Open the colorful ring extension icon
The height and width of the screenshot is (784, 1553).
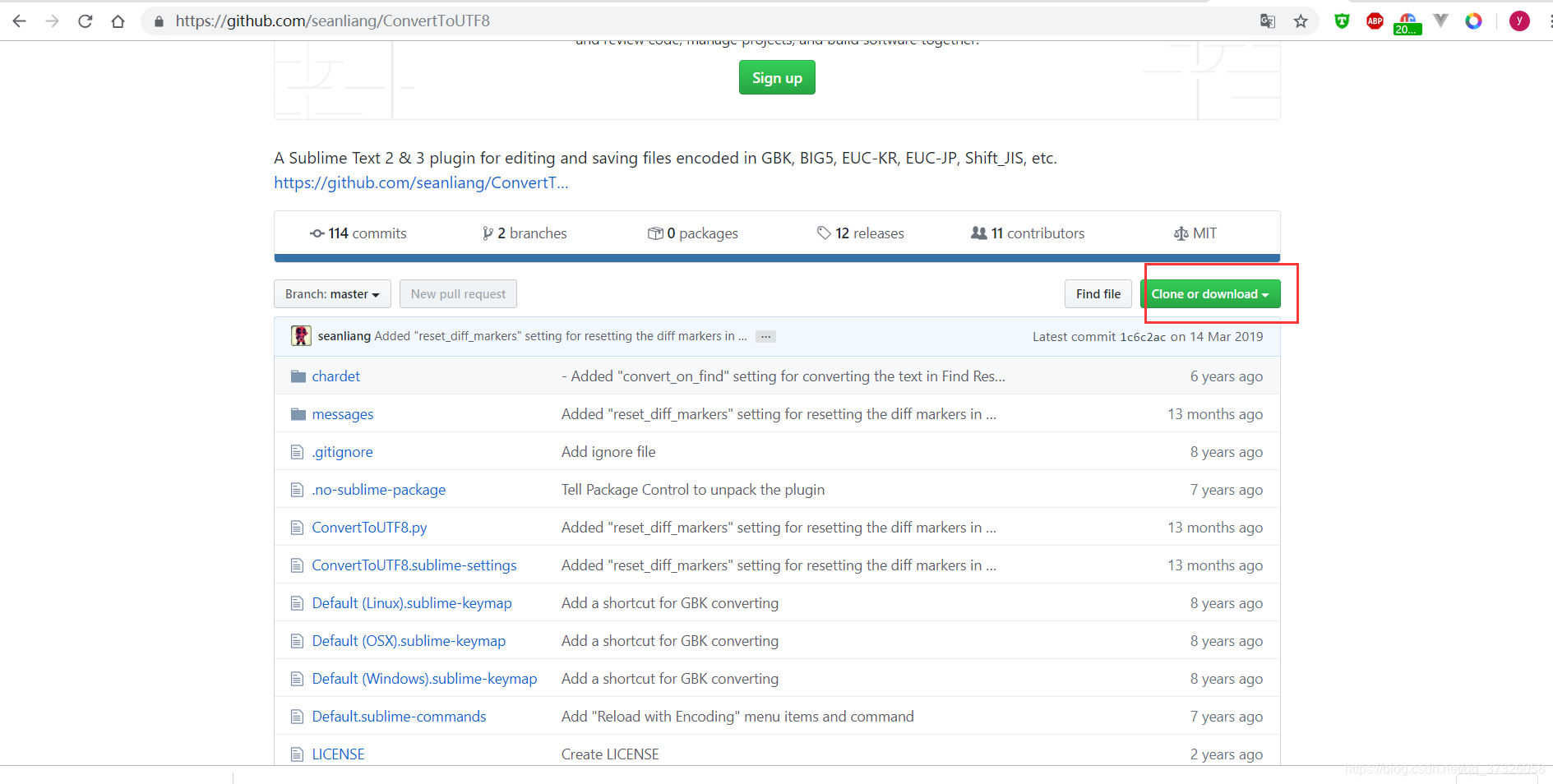coord(1473,21)
